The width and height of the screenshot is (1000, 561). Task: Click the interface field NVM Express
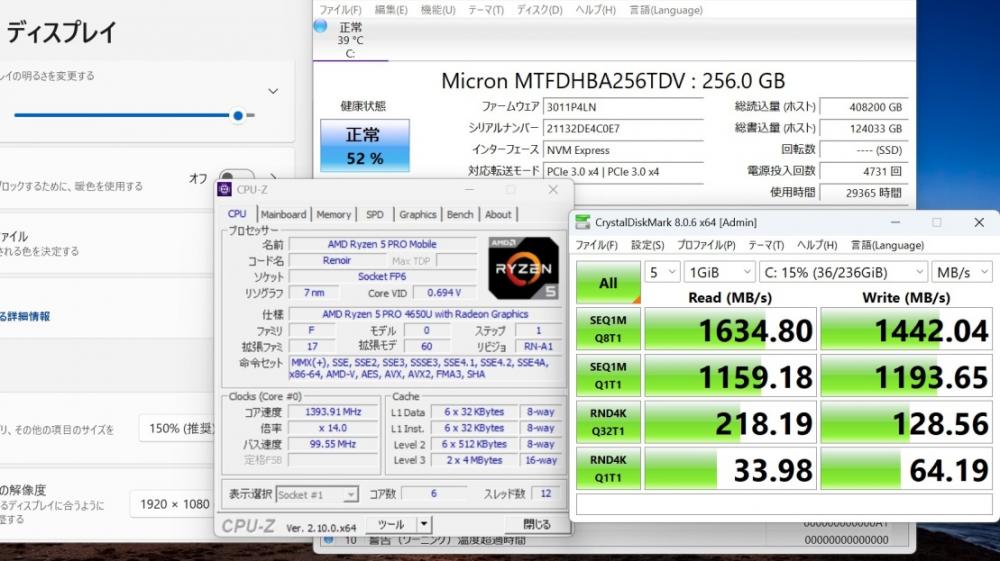tap(622, 150)
